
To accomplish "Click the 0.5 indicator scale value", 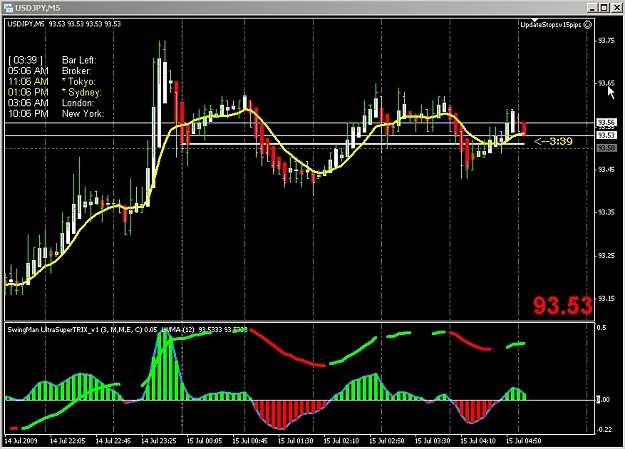I will point(601,328).
